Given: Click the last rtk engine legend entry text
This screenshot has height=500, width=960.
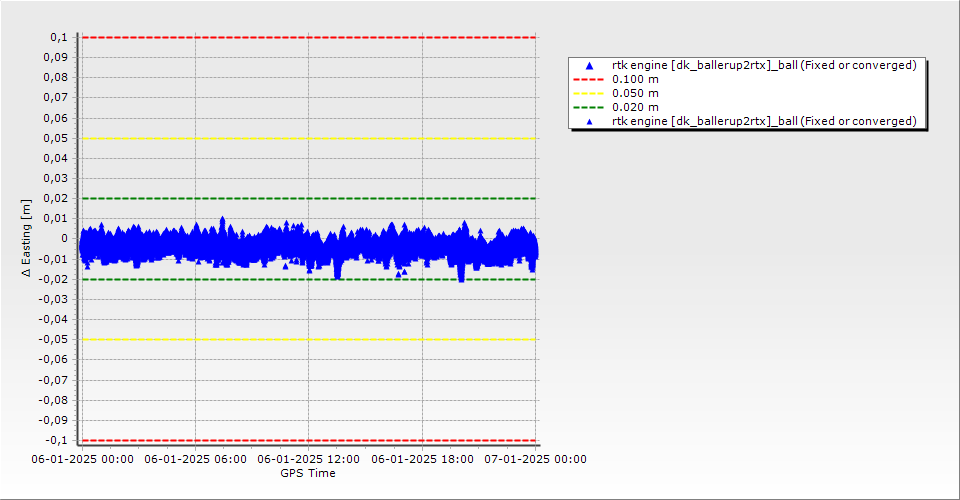Looking at the screenshot, I should tap(764, 121).
